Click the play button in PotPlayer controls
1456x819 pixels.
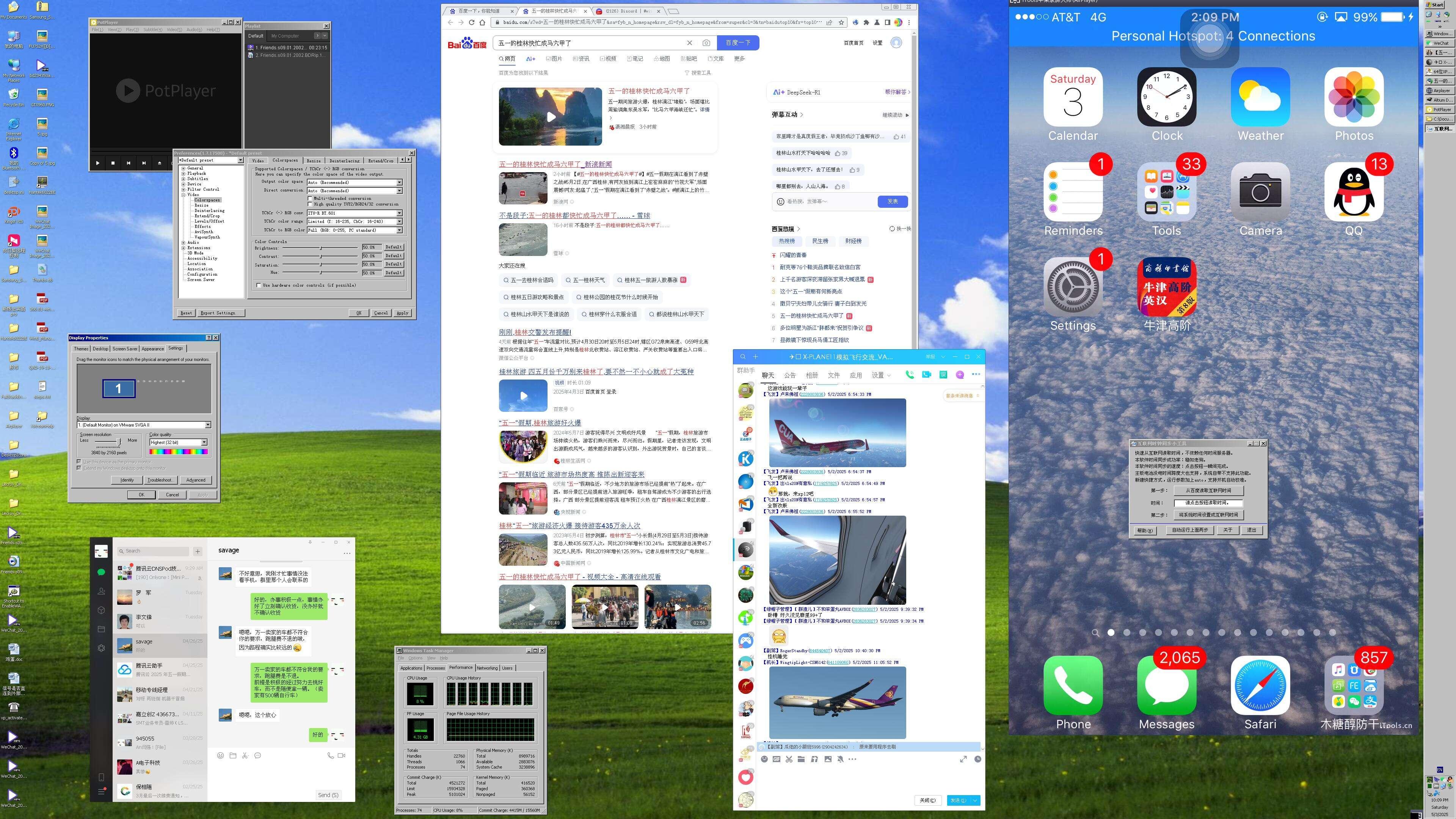point(98,163)
